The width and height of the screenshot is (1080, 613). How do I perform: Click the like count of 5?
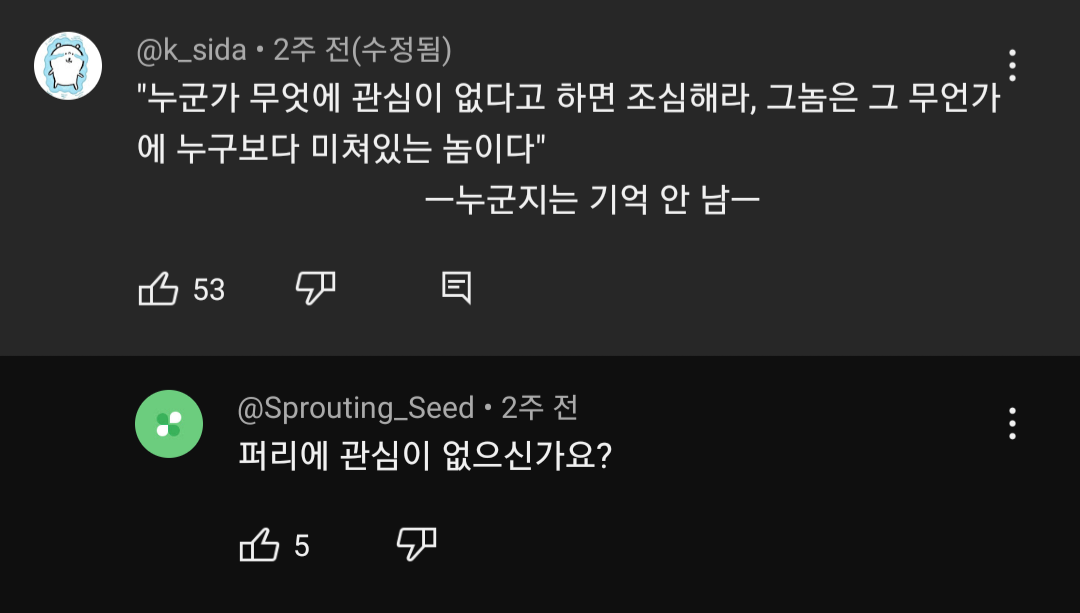[x=302, y=547]
